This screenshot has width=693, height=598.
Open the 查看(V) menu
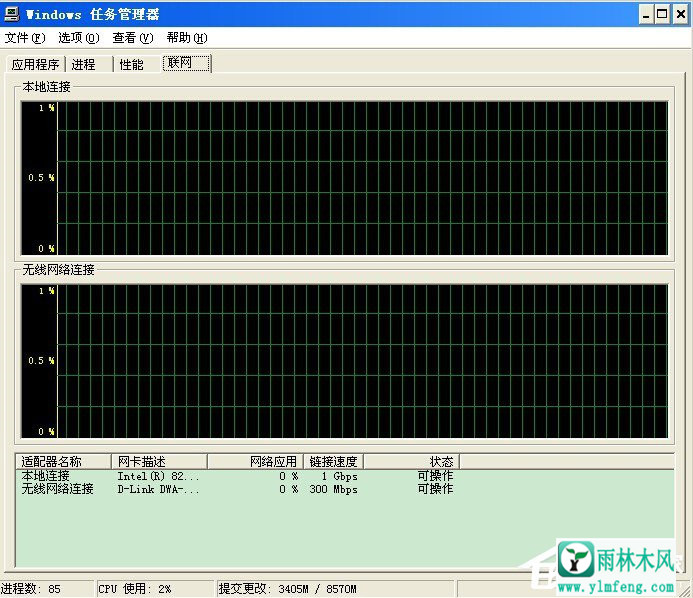coord(133,38)
